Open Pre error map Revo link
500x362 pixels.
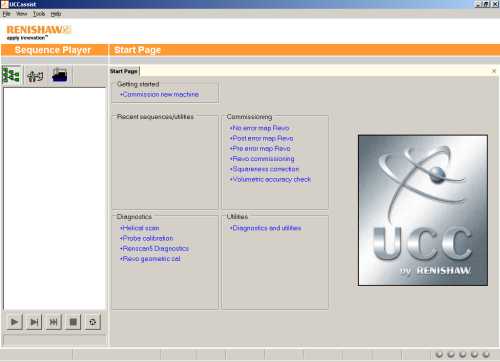point(260,149)
